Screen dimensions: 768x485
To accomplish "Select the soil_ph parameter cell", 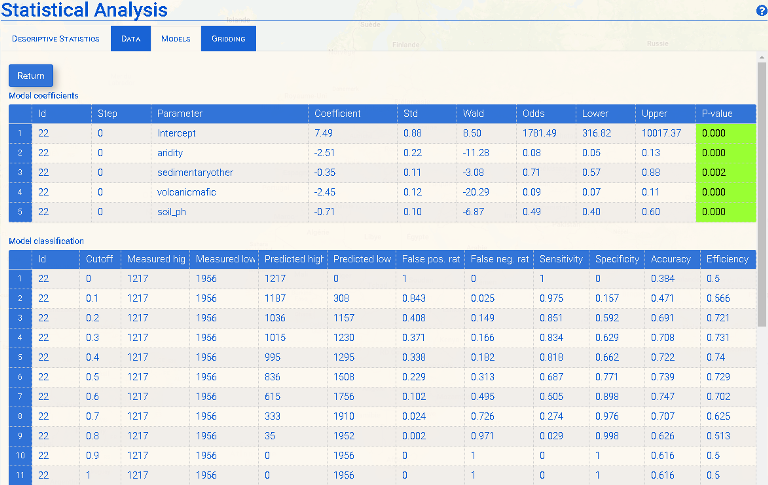I will pos(174,211).
